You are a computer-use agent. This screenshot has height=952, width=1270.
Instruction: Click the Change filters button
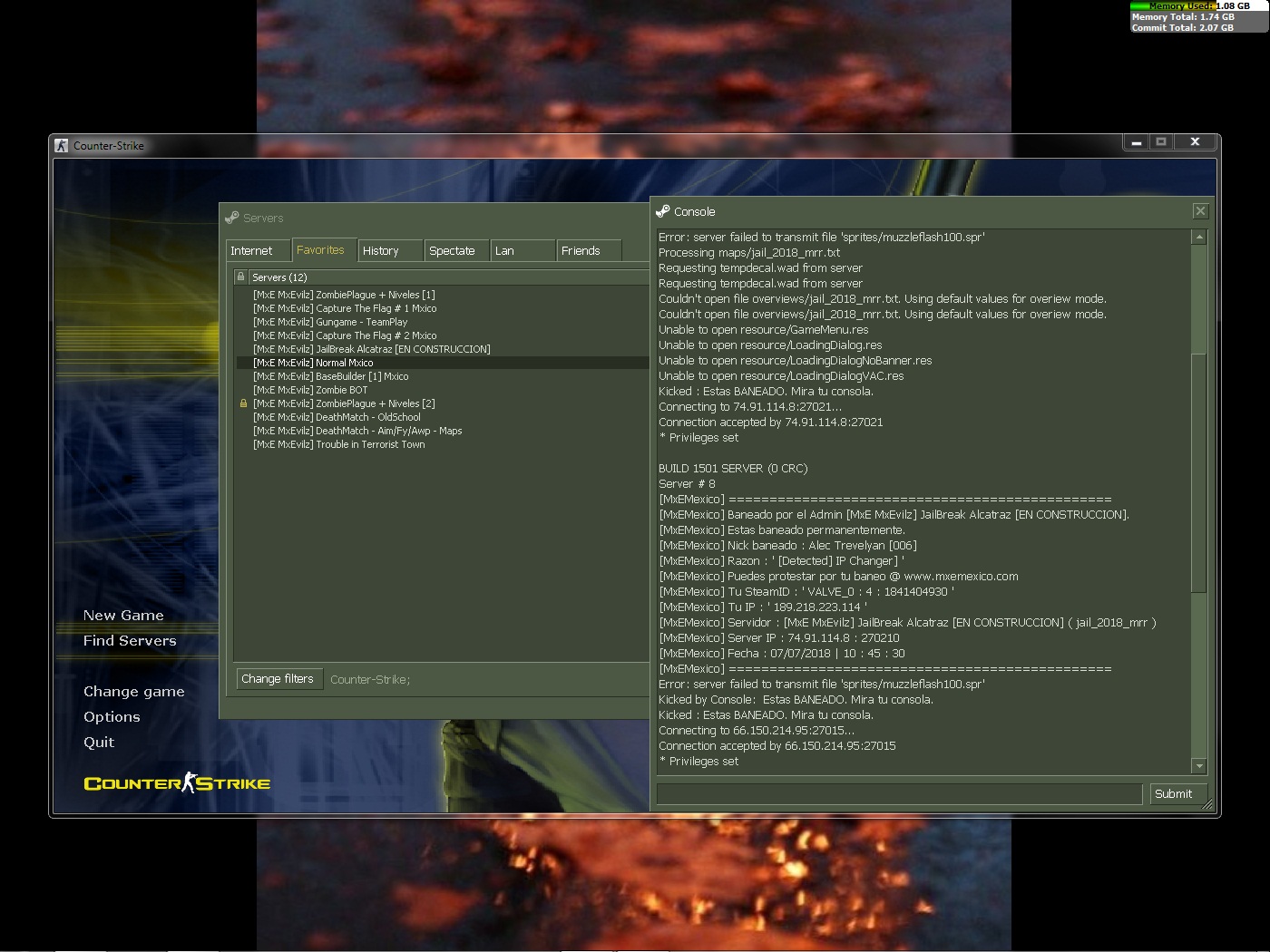point(278,678)
